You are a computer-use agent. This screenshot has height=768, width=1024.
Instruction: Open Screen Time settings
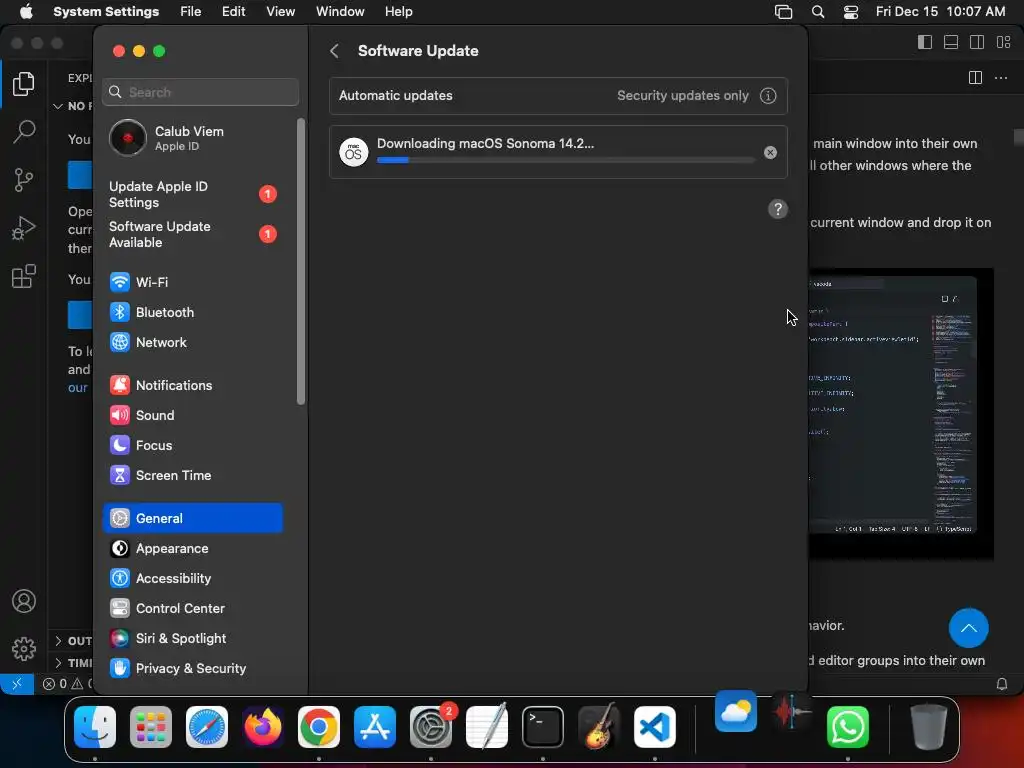coord(193,475)
